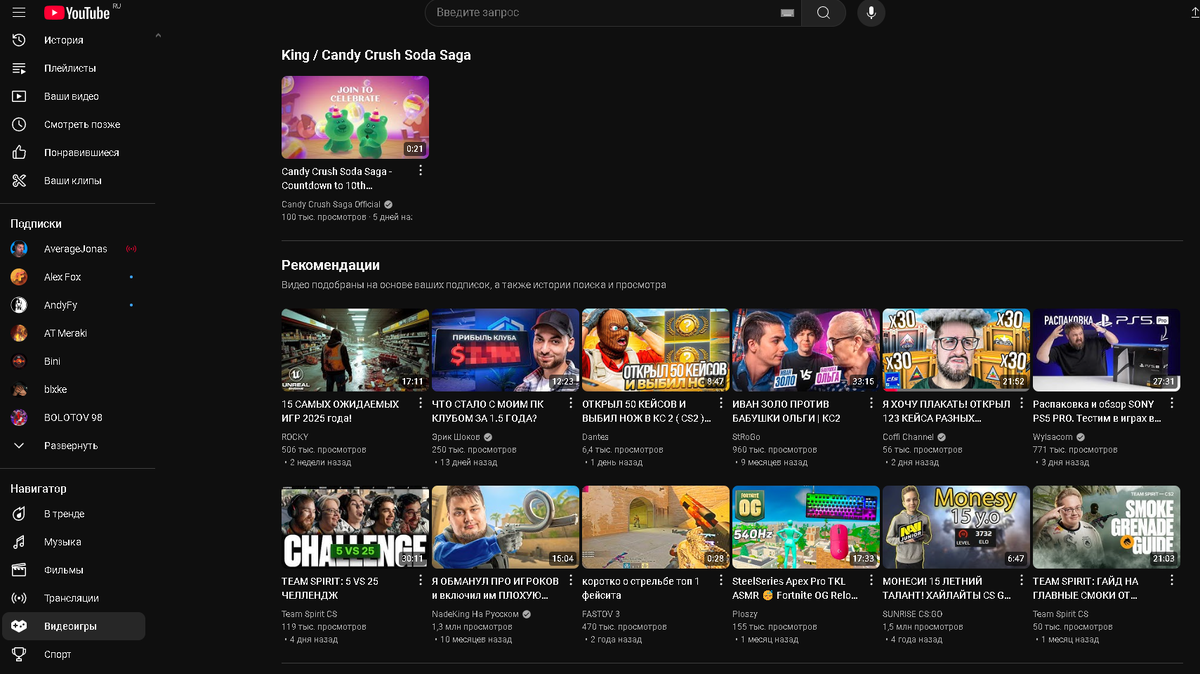Select Ваши видео in the sidebar
The height and width of the screenshot is (674, 1200).
coord(60,96)
